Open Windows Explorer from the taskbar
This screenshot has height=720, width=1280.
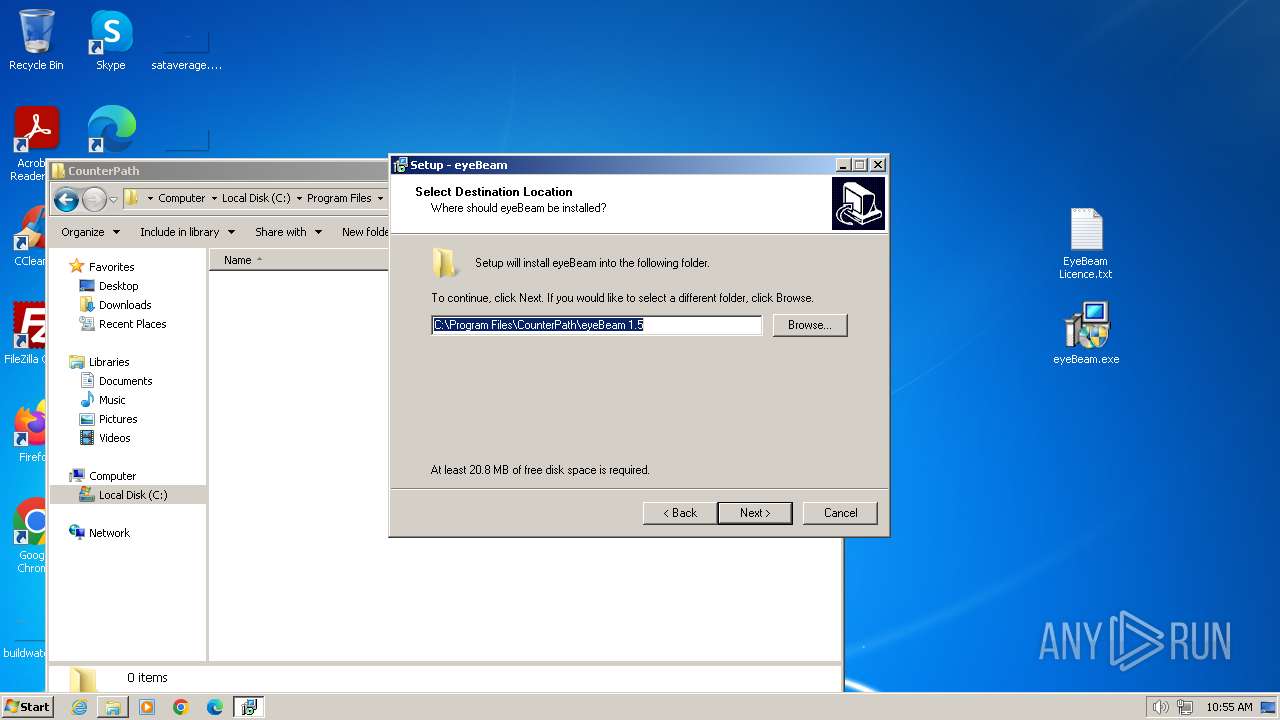113,707
